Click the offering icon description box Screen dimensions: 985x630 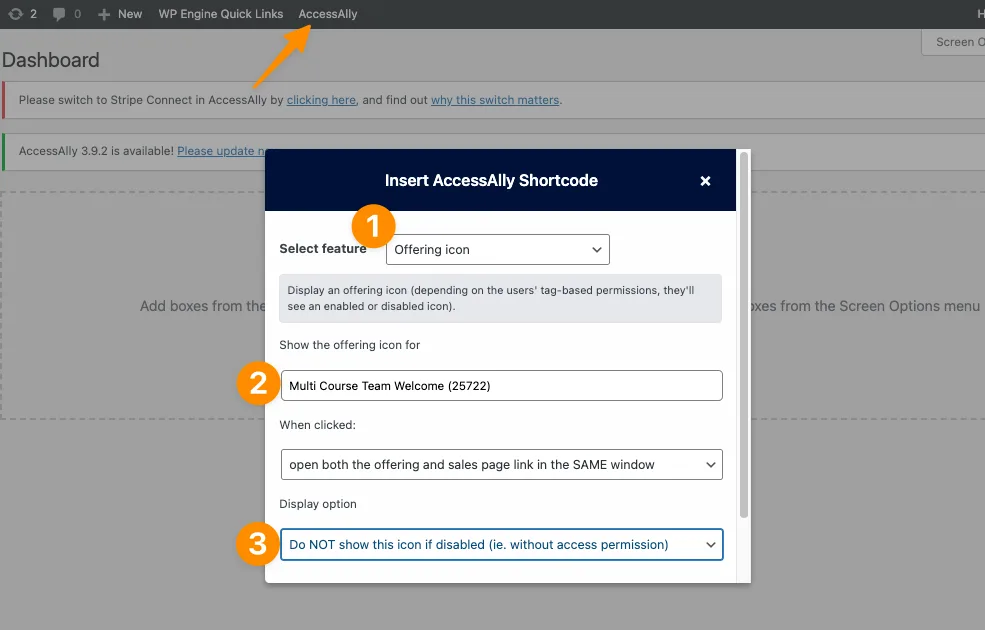(500, 298)
